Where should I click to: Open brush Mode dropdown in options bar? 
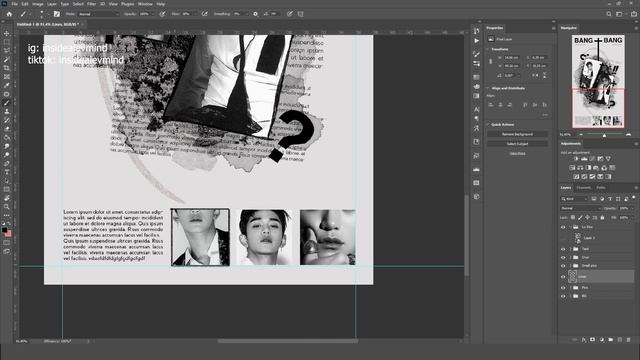[98, 14]
